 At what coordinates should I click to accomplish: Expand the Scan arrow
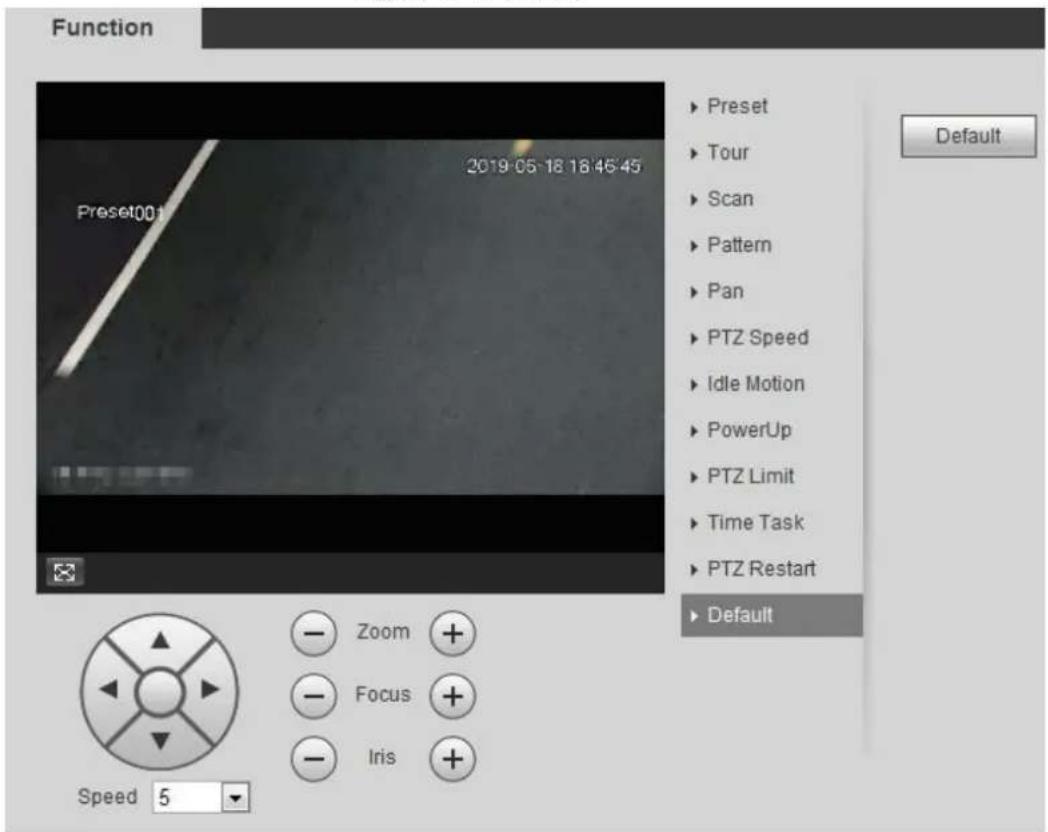(x=694, y=199)
